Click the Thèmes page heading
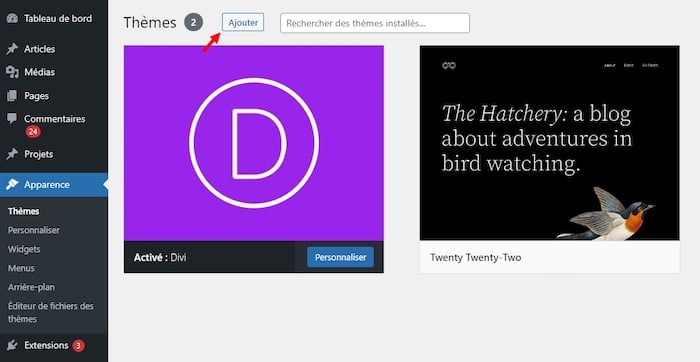Viewport: 700px width, 362px height. coord(150,22)
